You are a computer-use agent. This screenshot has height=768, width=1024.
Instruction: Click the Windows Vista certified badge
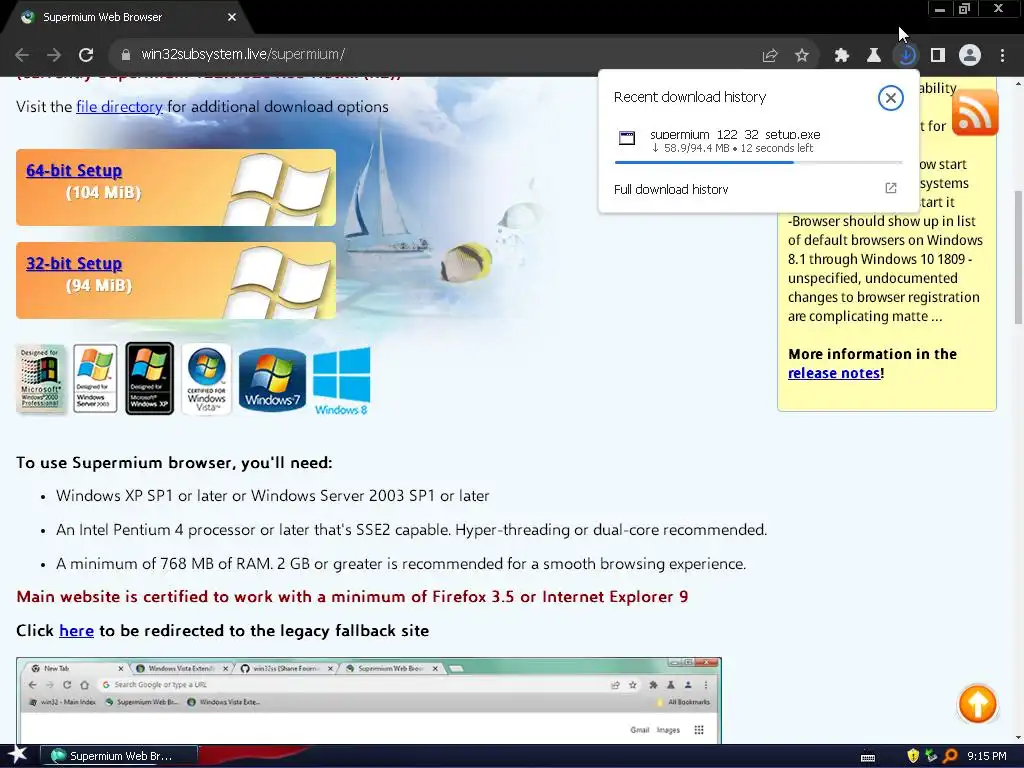pyautogui.click(x=206, y=379)
